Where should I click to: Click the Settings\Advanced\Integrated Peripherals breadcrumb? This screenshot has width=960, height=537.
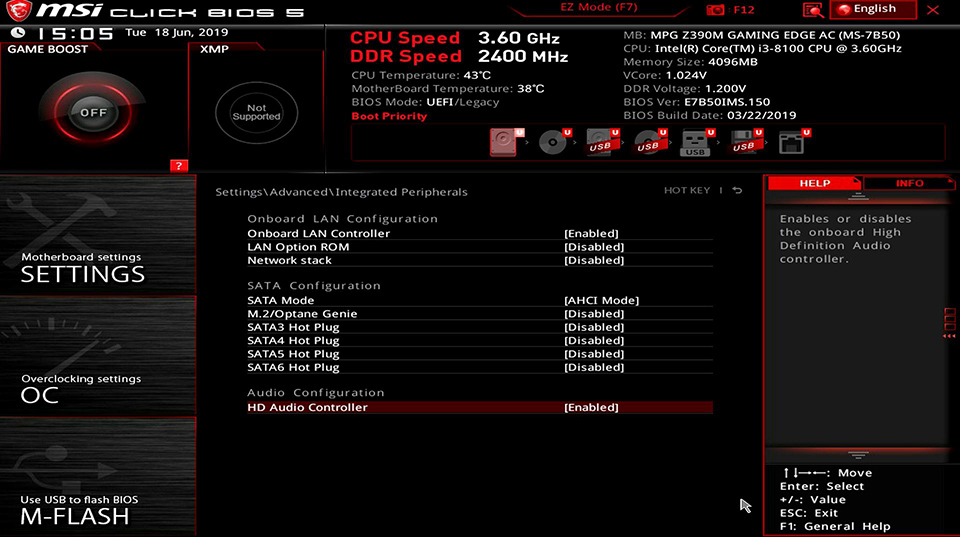click(x=341, y=192)
